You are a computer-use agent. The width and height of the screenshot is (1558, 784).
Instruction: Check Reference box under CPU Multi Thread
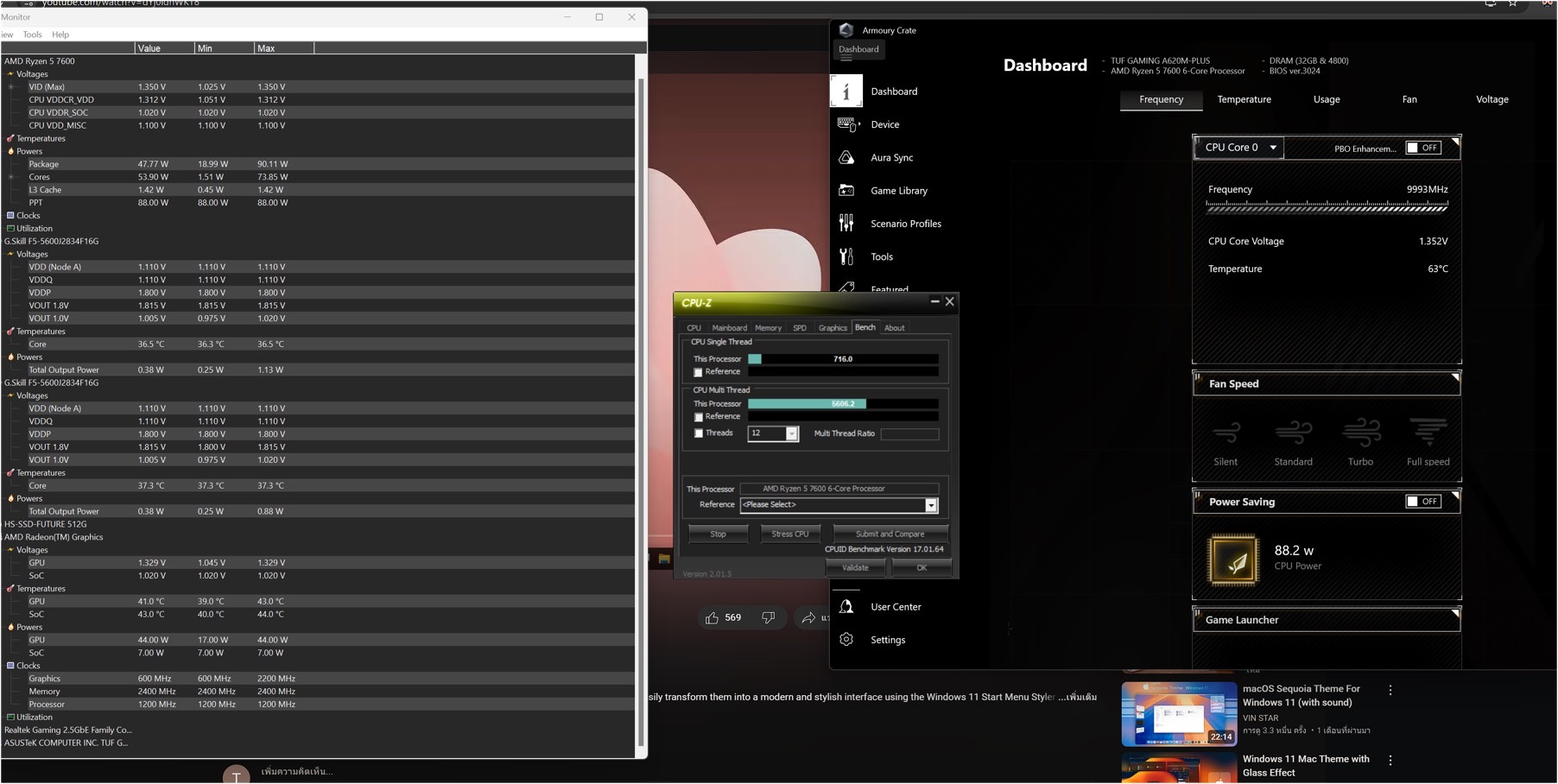pos(699,417)
